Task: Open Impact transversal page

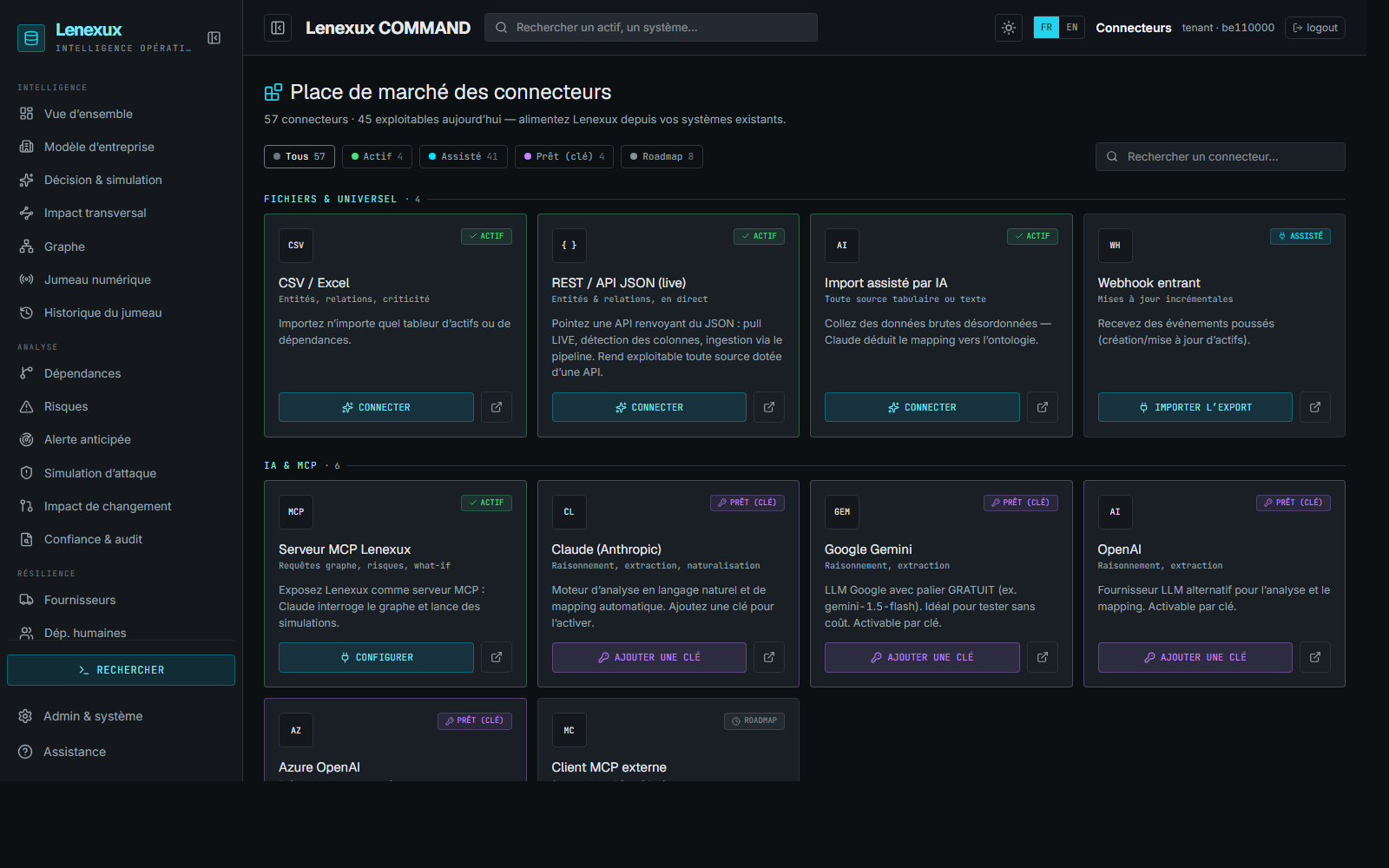Action: click(x=121, y=213)
